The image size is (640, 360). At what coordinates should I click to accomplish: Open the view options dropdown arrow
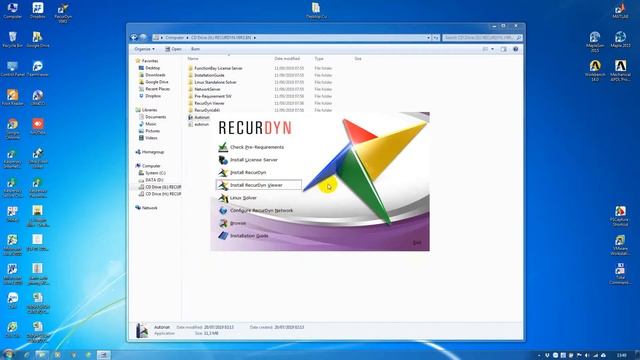point(493,49)
